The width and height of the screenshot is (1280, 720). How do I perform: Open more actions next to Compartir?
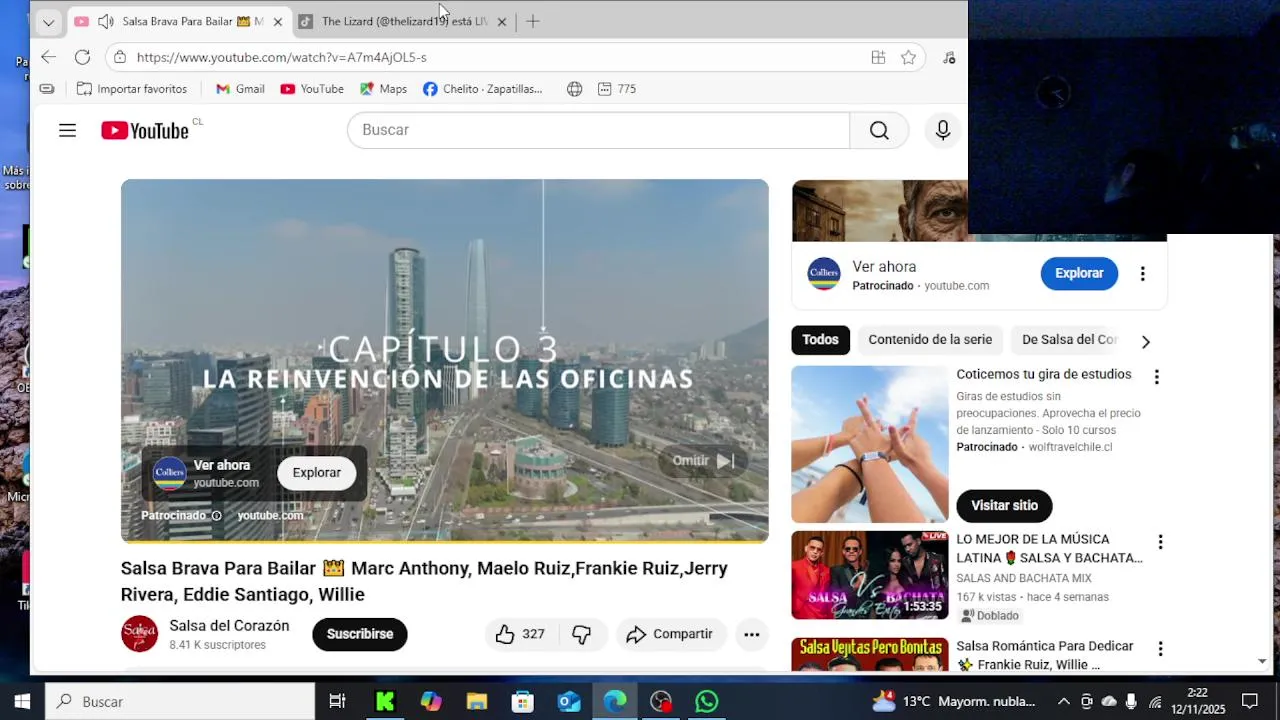pyautogui.click(x=751, y=634)
